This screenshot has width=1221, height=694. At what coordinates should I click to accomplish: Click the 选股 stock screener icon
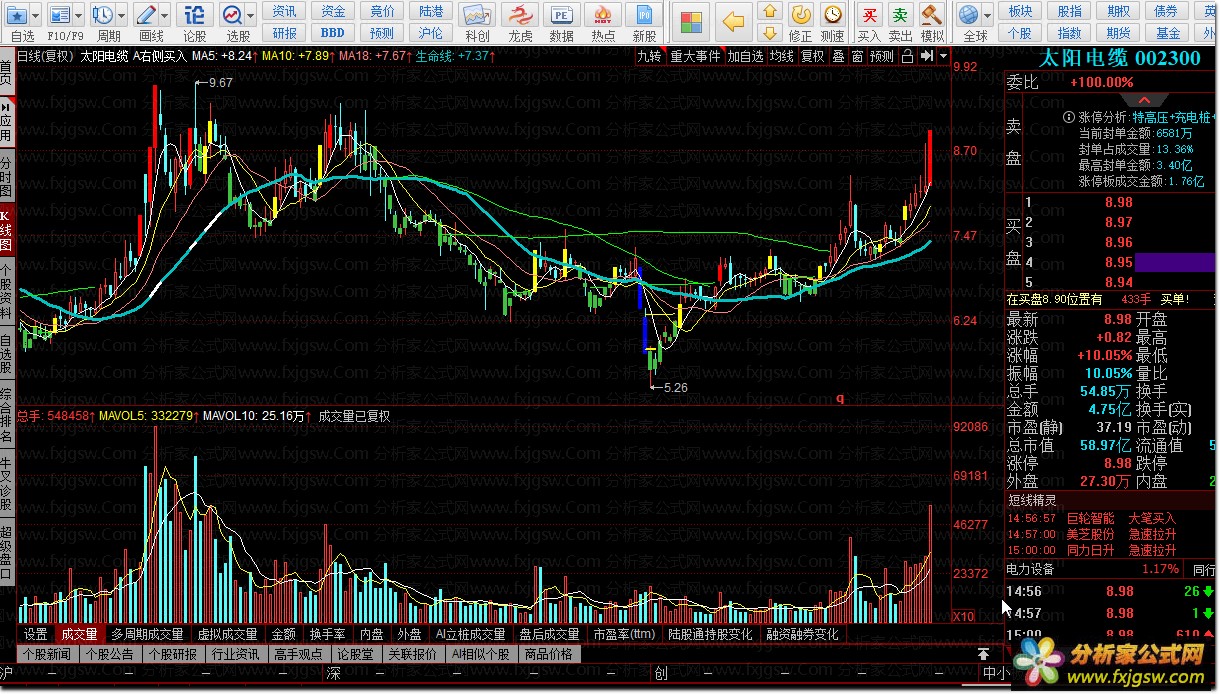[x=232, y=15]
